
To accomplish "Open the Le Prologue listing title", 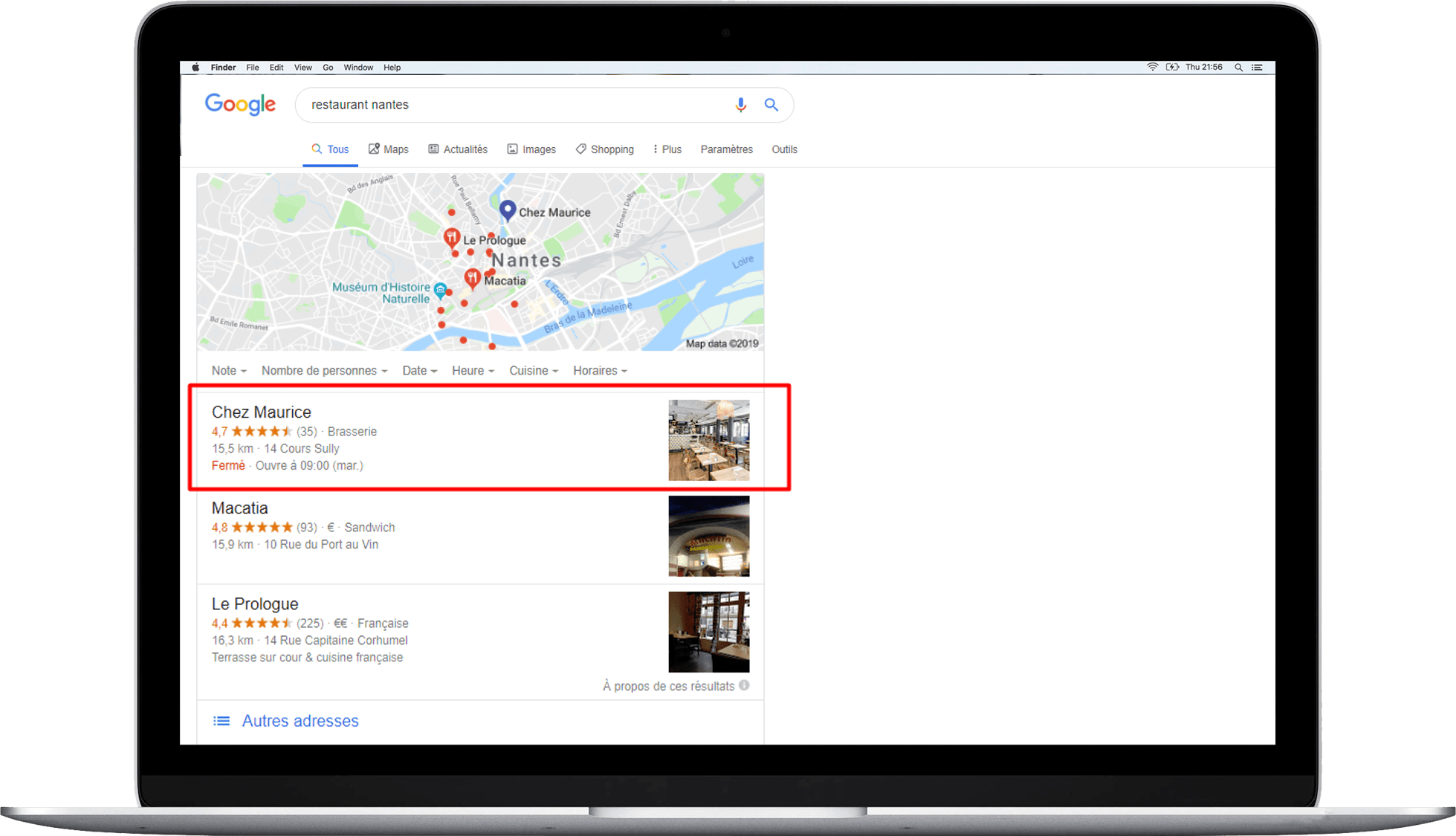I will click(255, 603).
